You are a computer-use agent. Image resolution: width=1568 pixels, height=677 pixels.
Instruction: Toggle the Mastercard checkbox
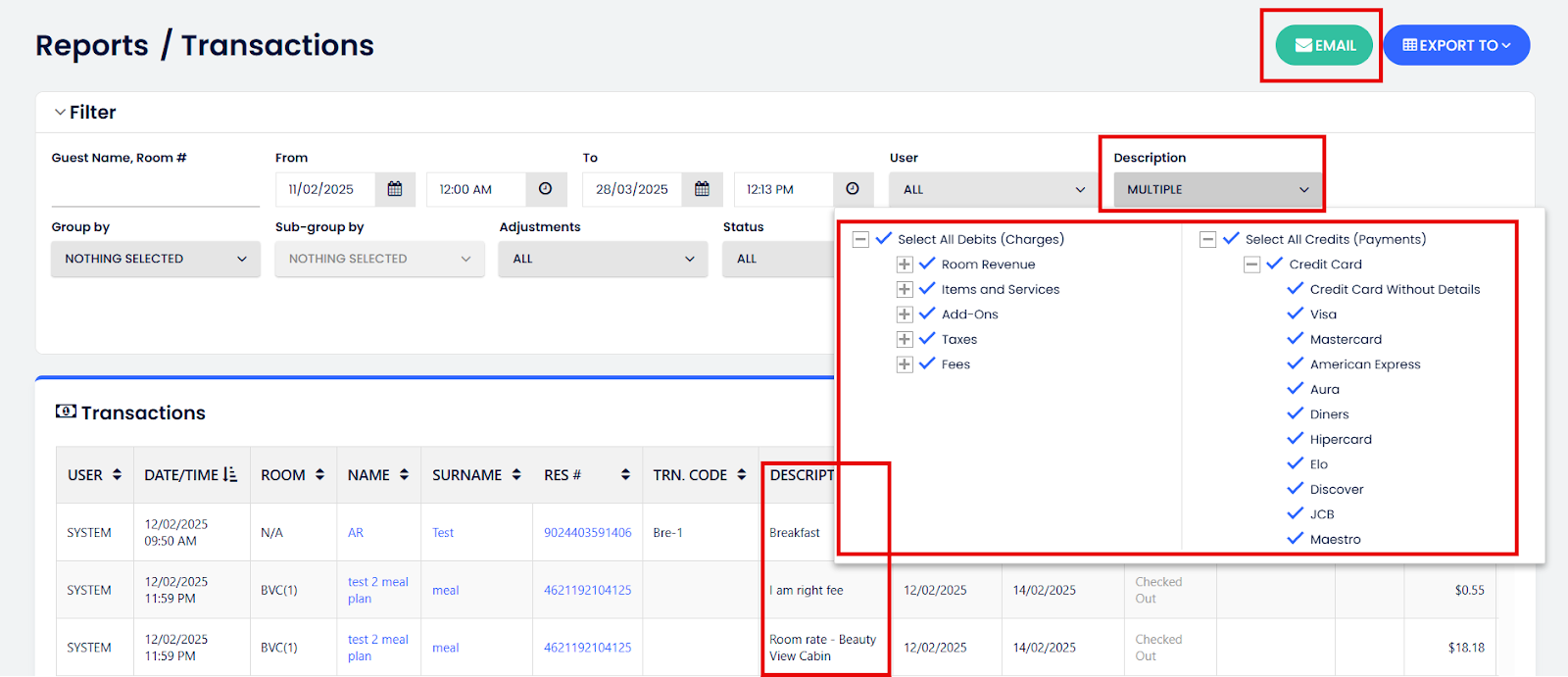click(1296, 339)
